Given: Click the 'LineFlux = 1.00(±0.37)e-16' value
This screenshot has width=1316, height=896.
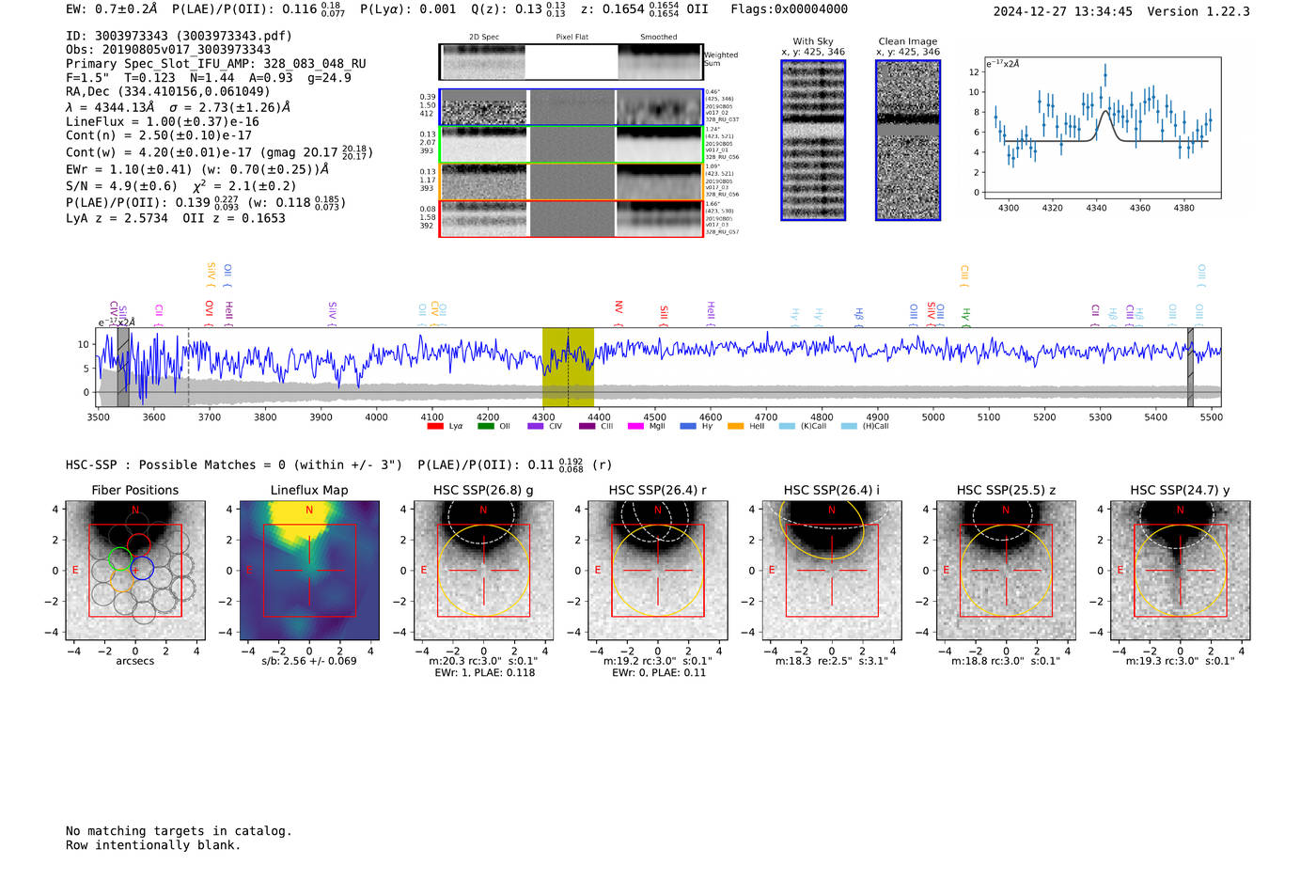Looking at the screenshot, I should click(x=163, y=121).
